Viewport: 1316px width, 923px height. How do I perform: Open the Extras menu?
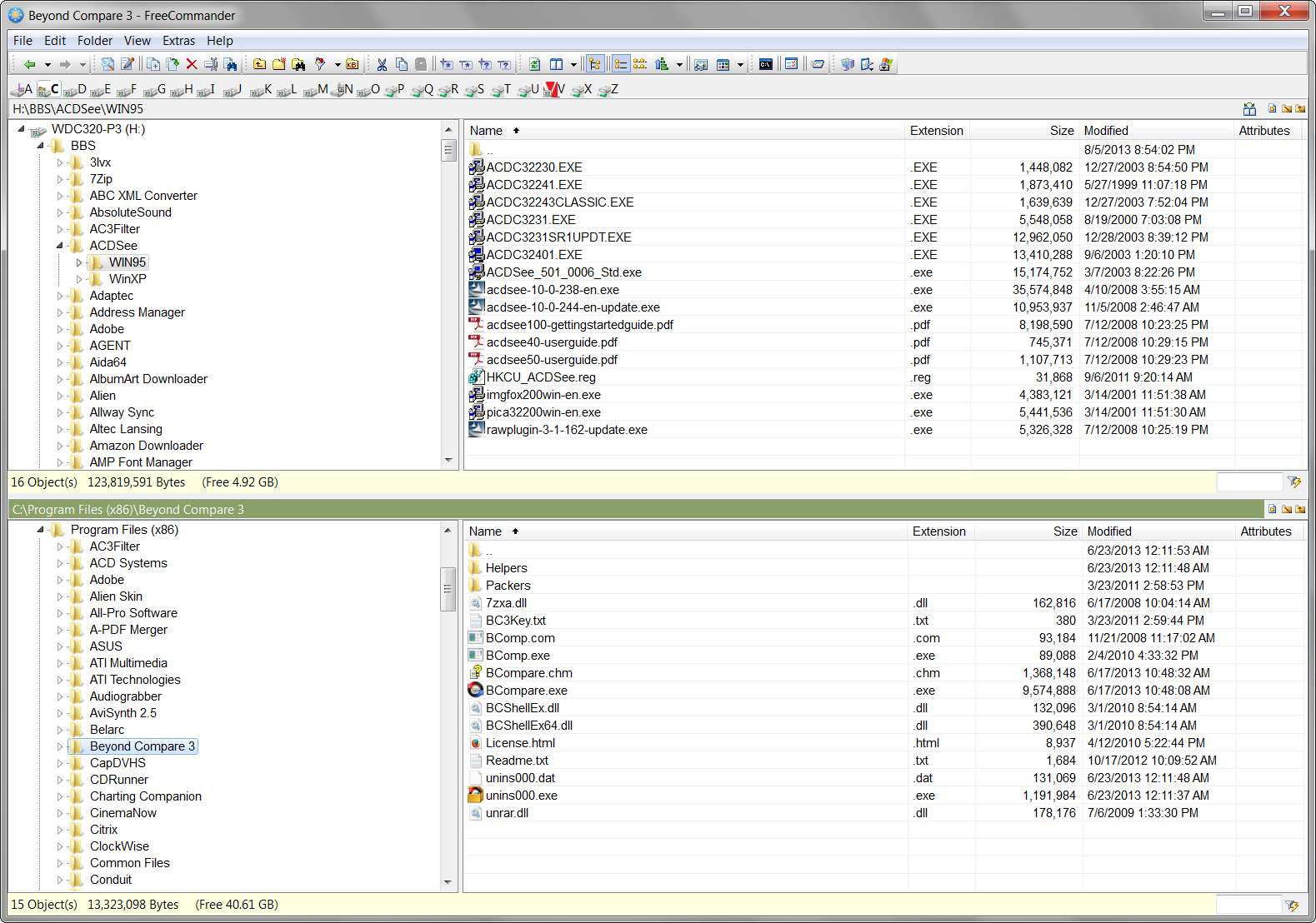coord(178,40)
